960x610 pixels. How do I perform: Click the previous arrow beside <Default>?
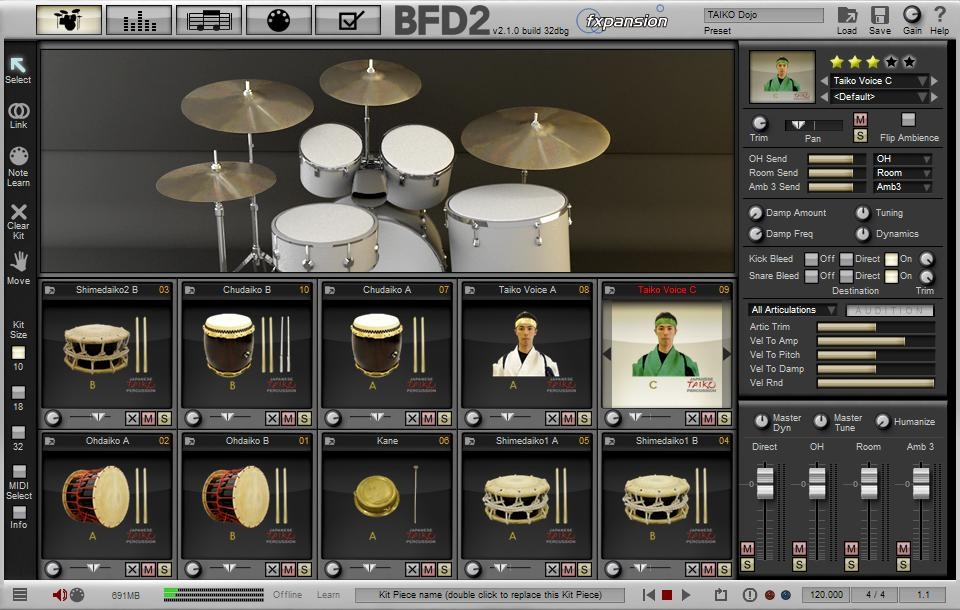[x=824, y=97]
